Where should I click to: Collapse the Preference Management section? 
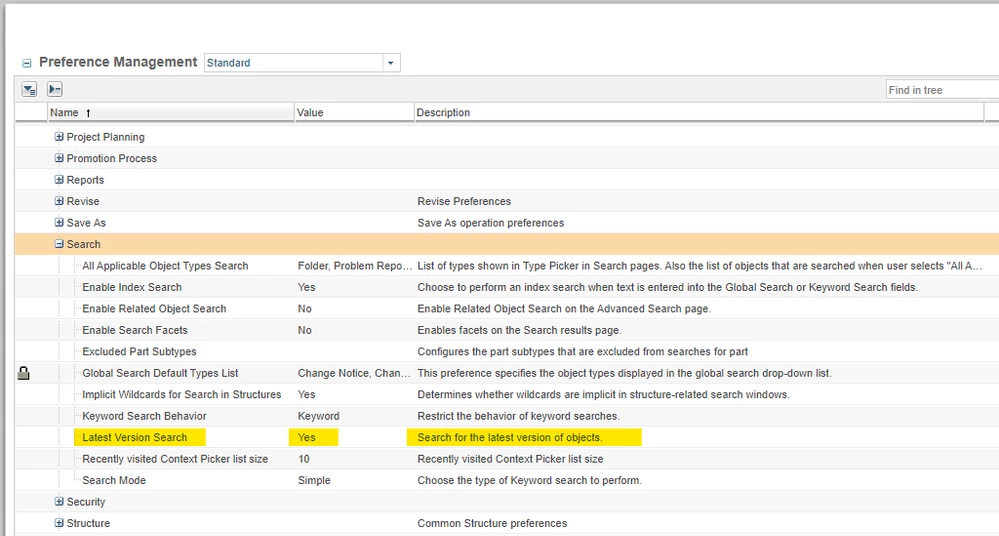pyautogui.click(x=27, y=63)
